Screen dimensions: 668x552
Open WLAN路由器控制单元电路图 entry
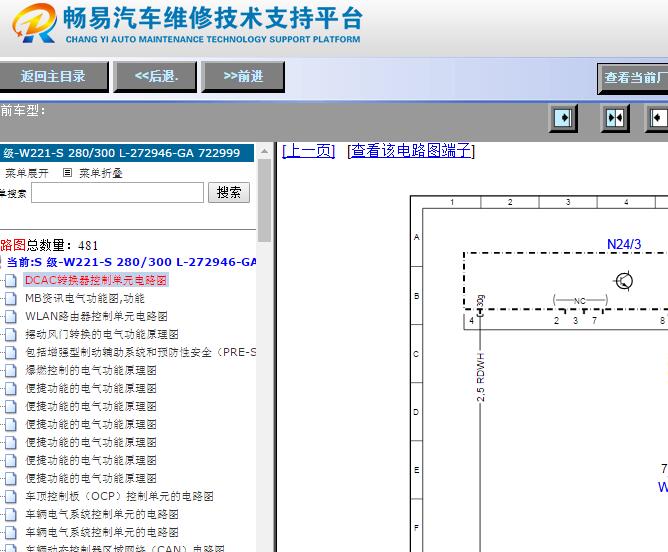96,316
